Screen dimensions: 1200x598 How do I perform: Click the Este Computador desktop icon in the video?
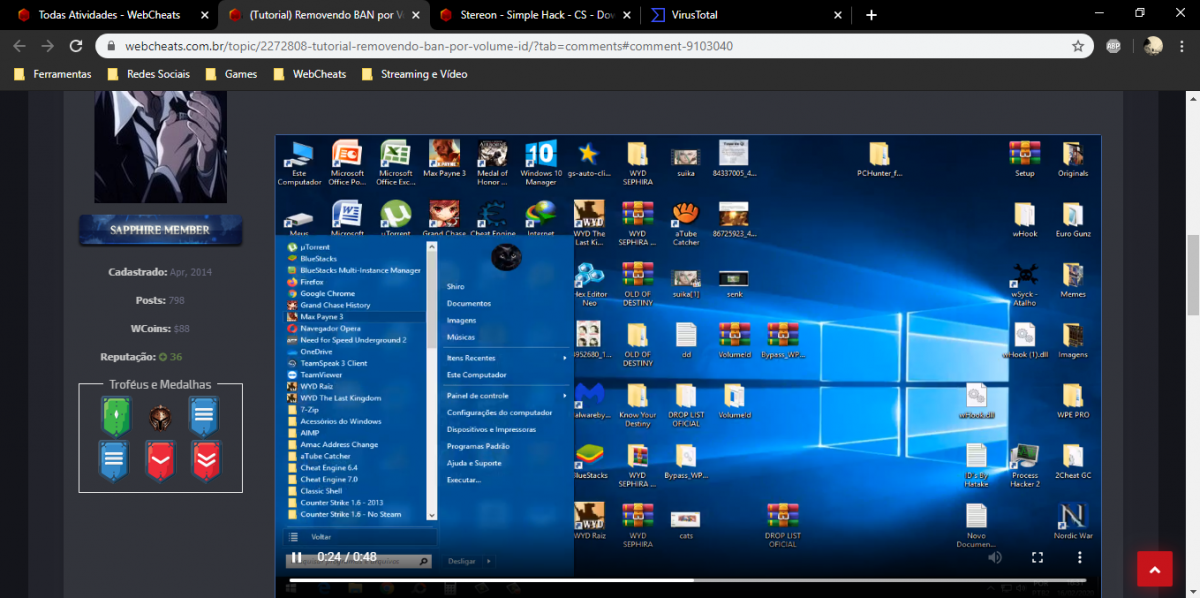[299, 163]
